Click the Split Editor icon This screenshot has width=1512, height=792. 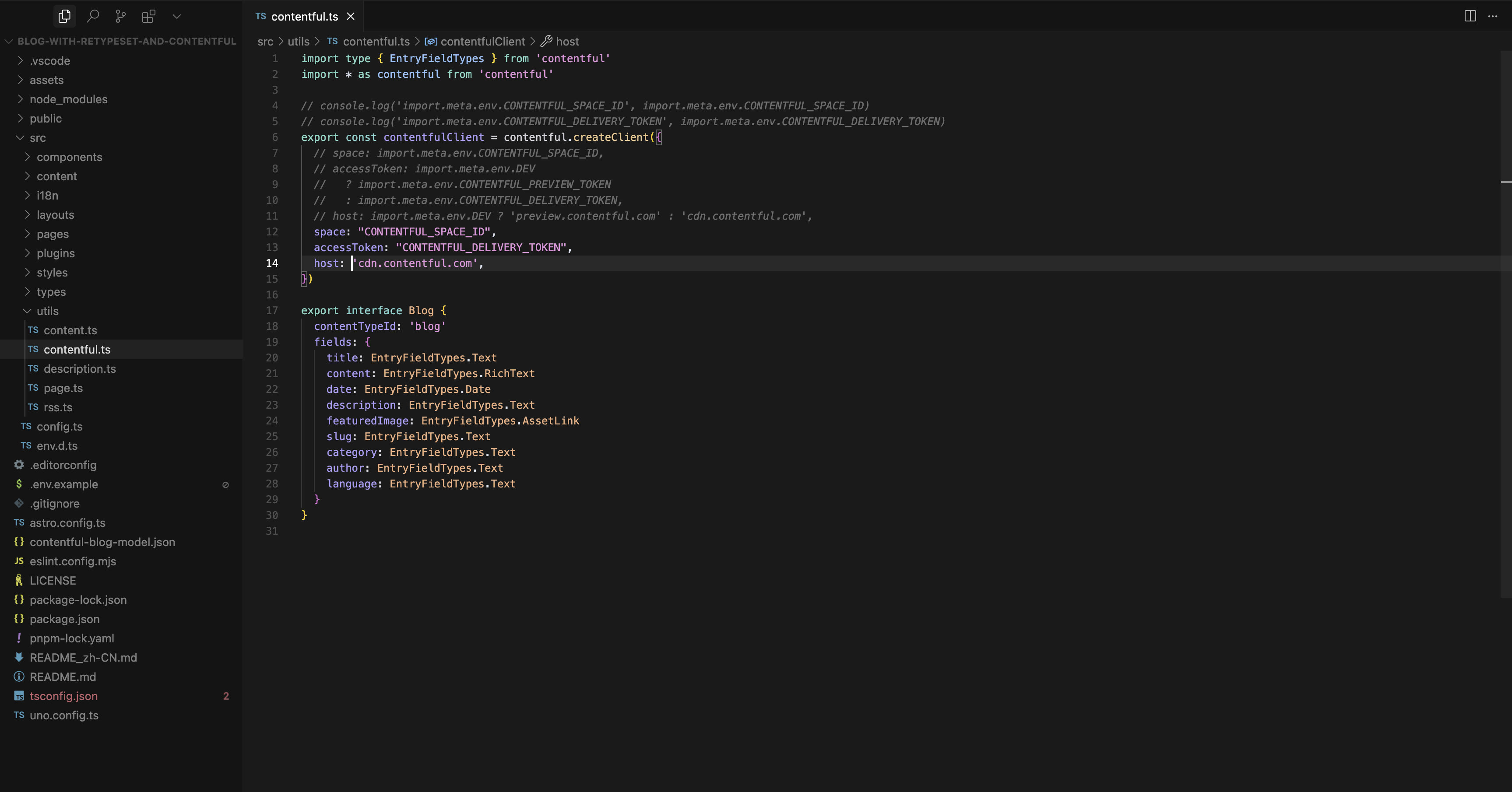click(1470, 17)
